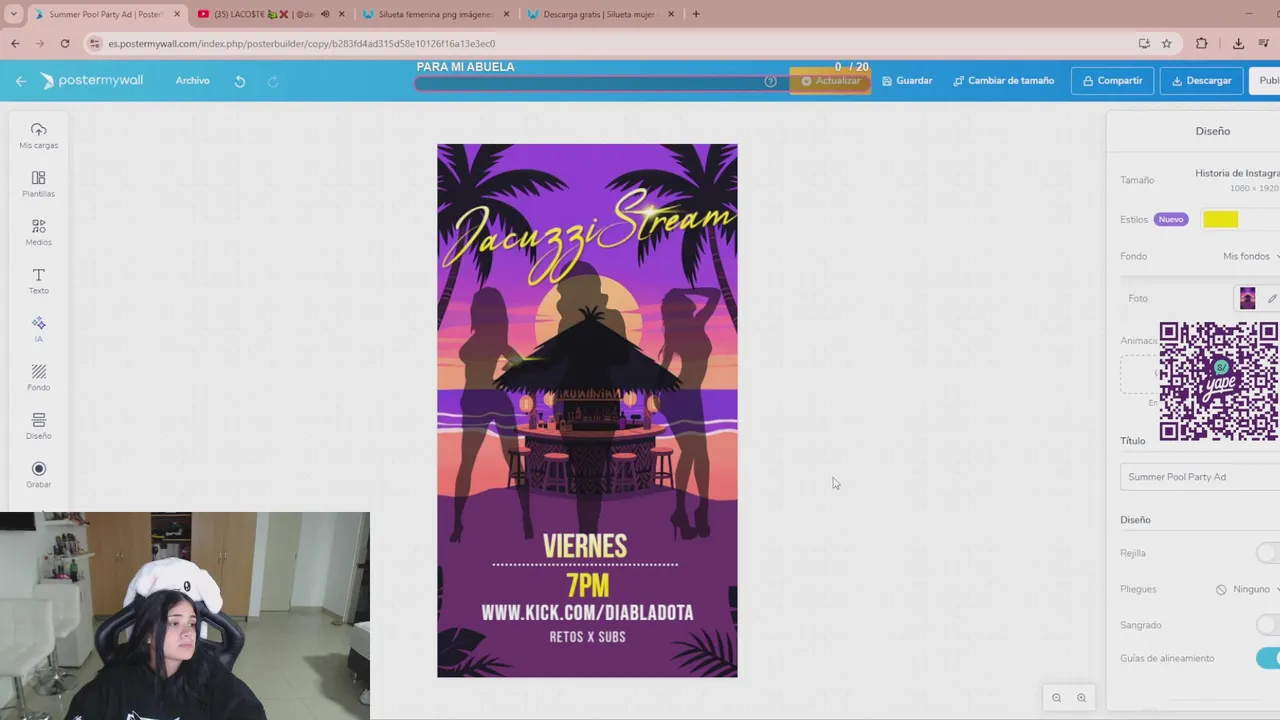Open browser downloads icon
This screenshot has height=720, width=1280.
[1238, 43]
